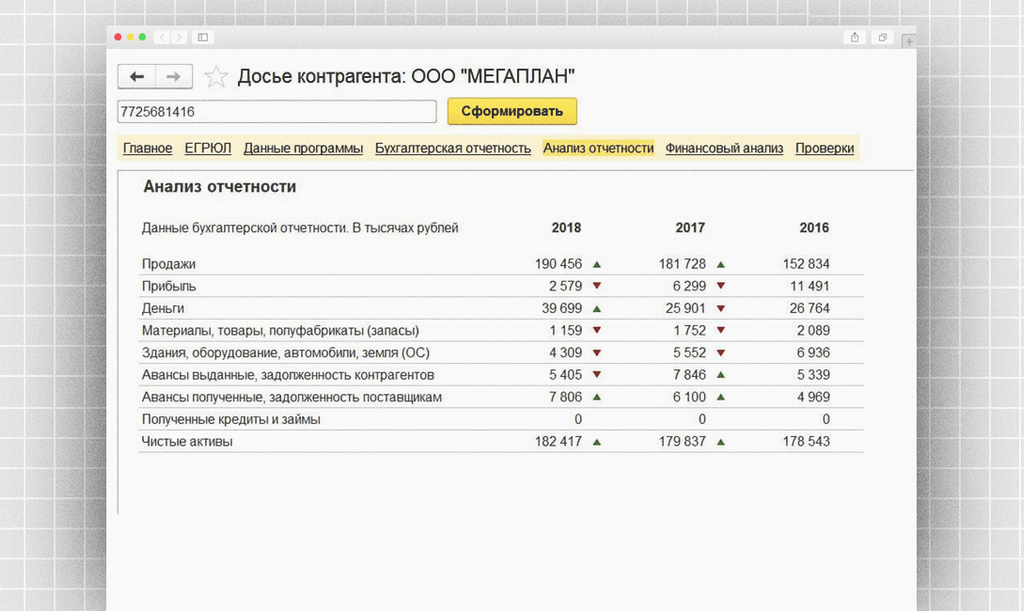Click the green up arrow beside 6 100

721,397
